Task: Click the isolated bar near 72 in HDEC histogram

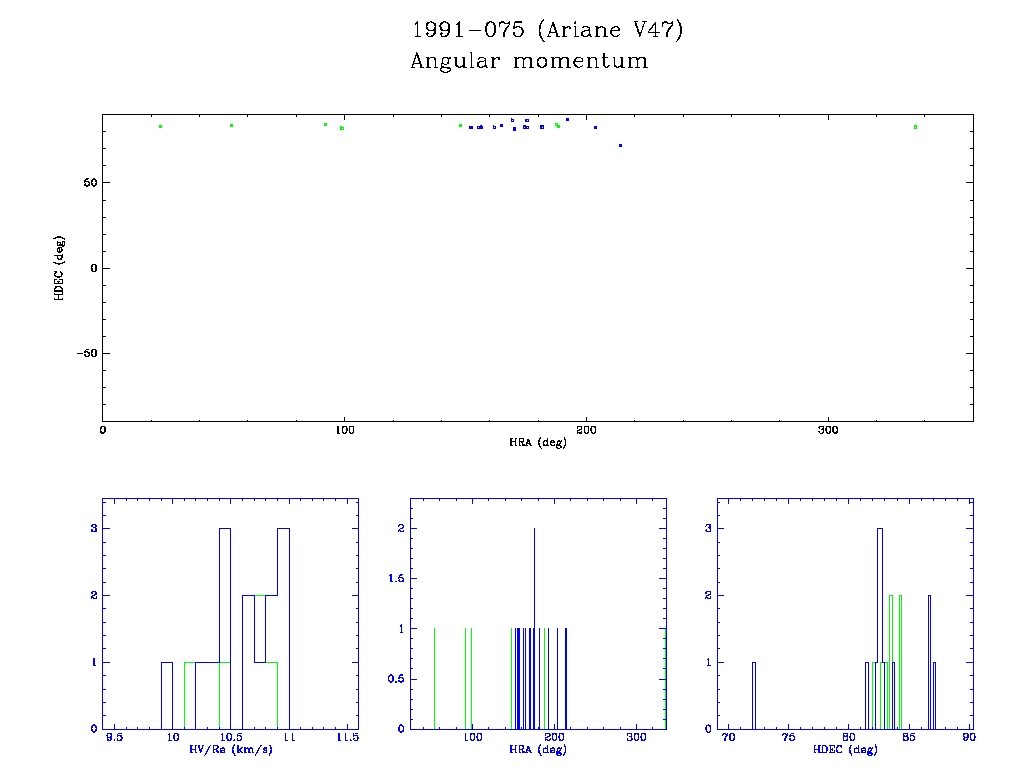Action: (754, 695)
